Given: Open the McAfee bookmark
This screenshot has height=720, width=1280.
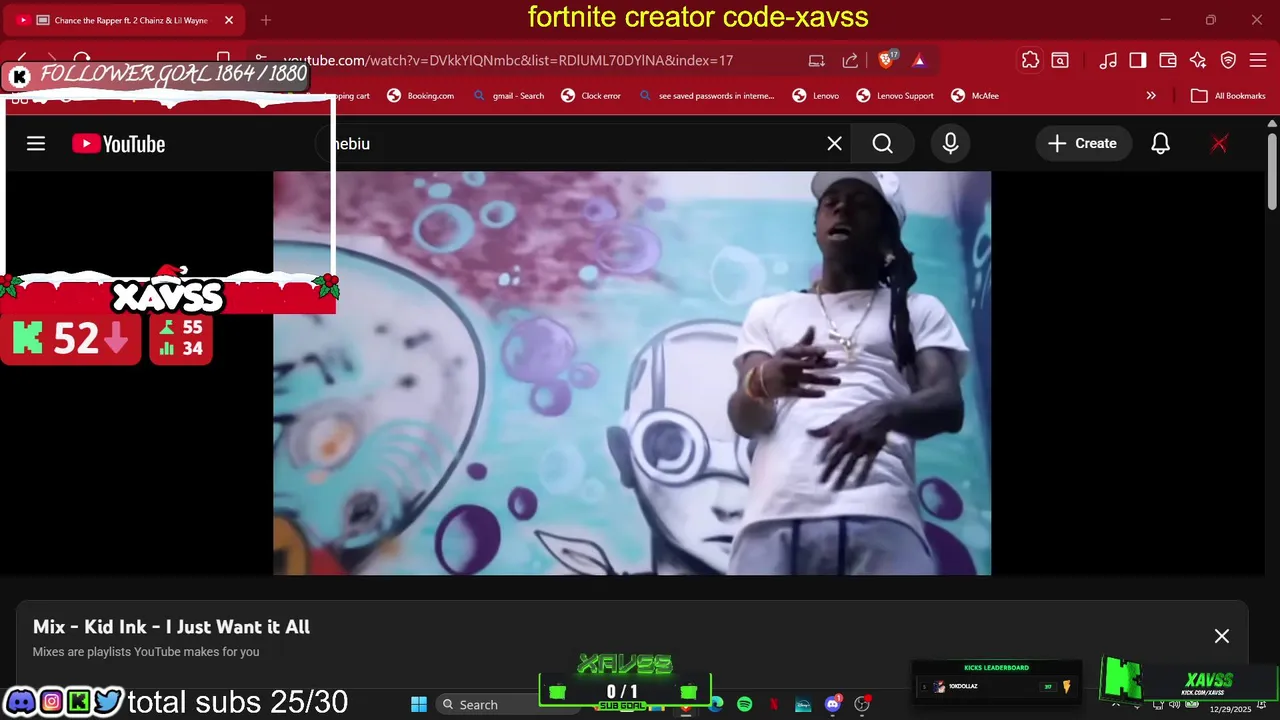Looking at the screenshot, I should click(x=974, y=96).
